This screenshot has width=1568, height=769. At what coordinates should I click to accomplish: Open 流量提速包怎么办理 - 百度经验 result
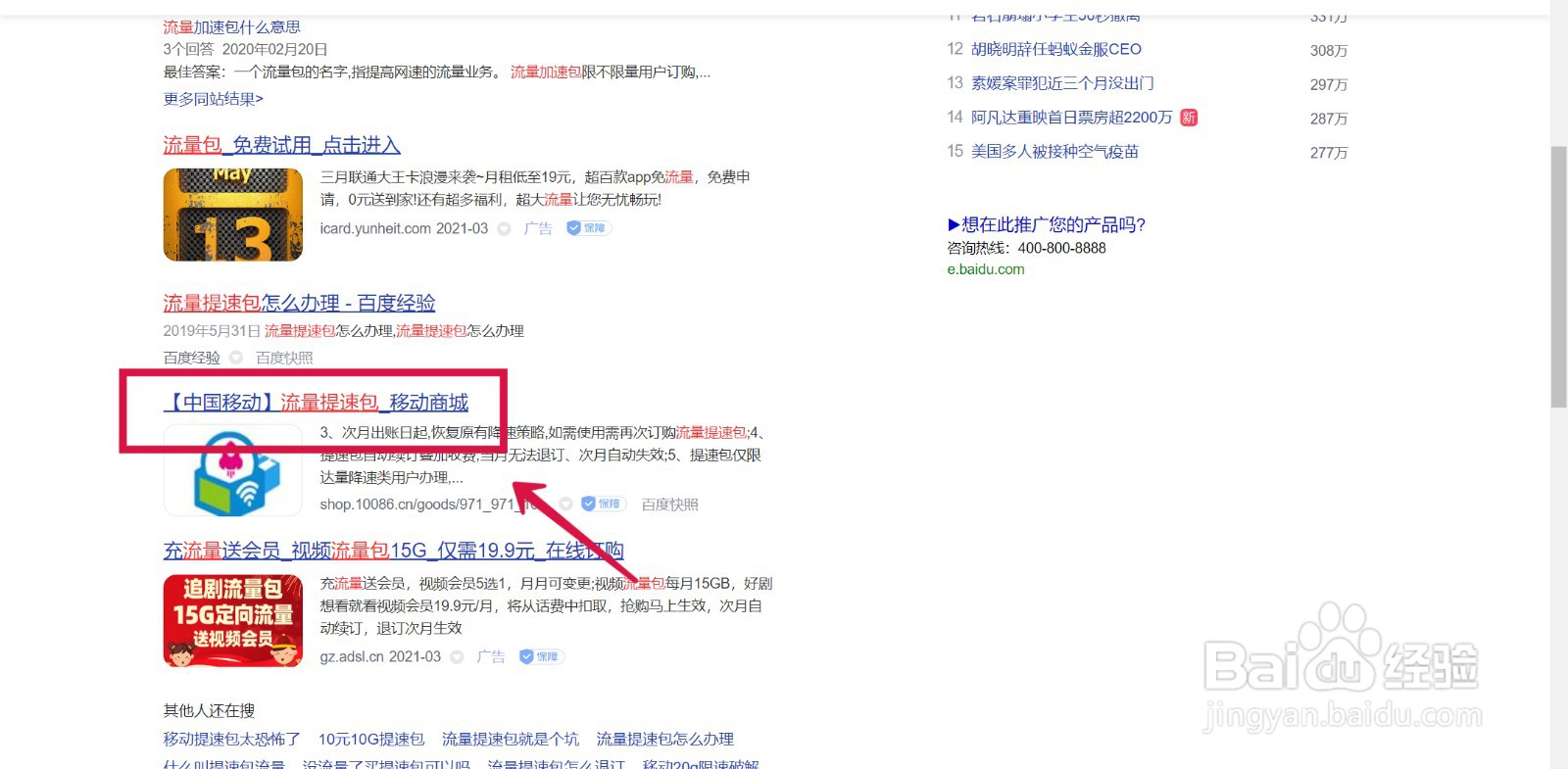299,303
